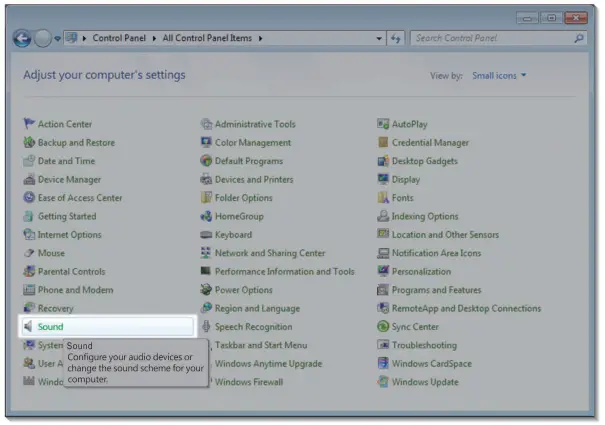Open the Keyboard icon
Screen dimensions: 605x425
click(206, 234)
